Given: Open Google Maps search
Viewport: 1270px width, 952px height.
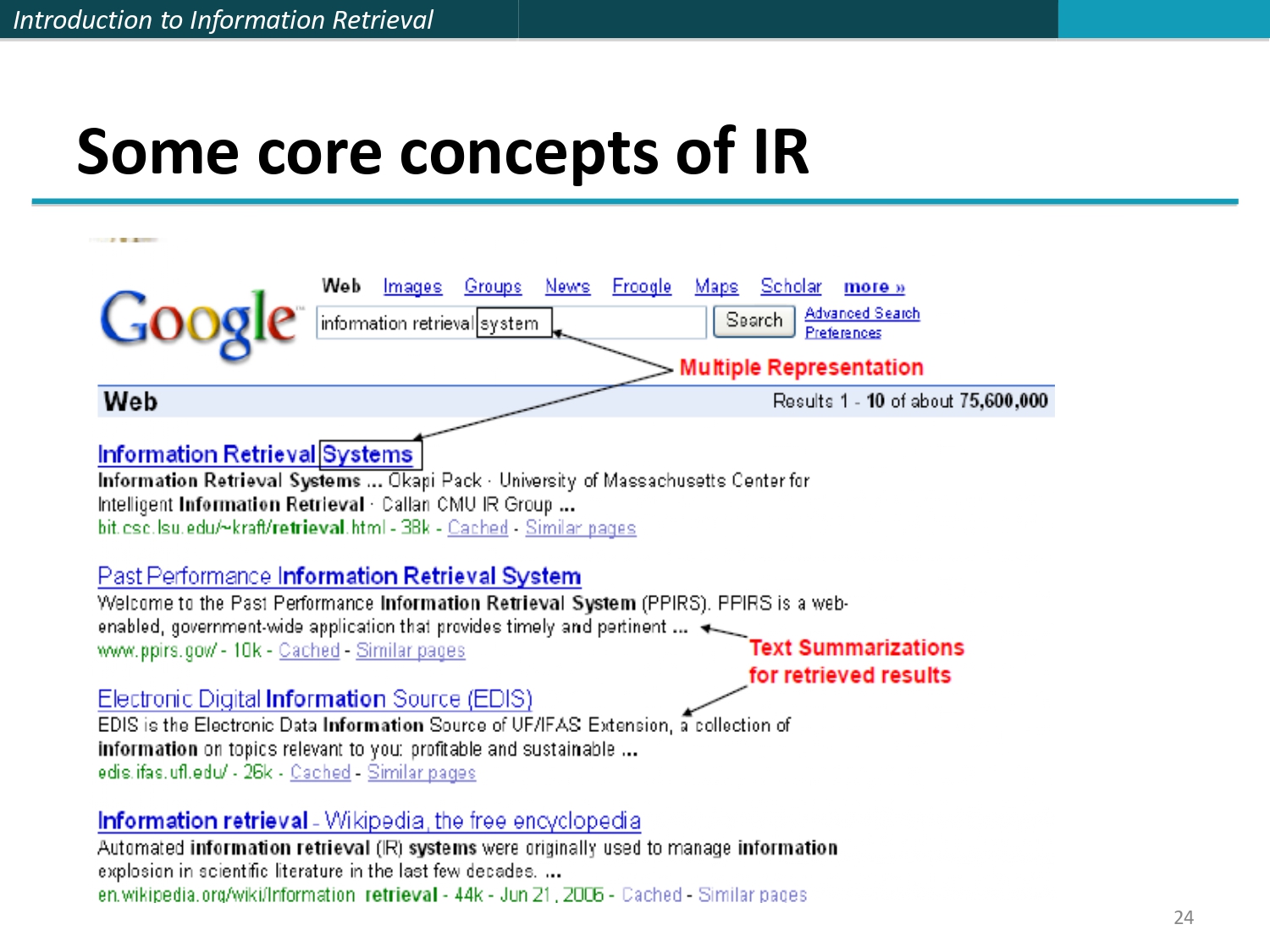Looking at the screenshot, I should 715,287.
